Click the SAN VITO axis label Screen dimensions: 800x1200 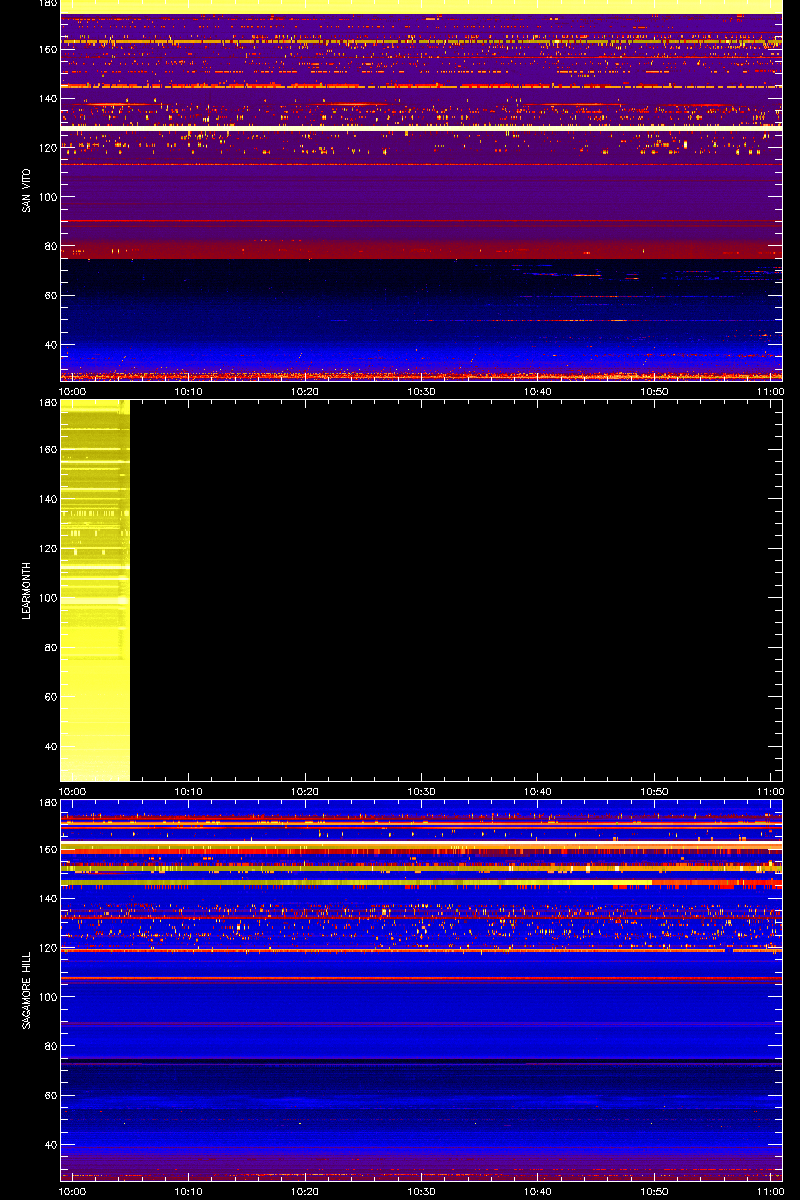click(x=27, y=190)
